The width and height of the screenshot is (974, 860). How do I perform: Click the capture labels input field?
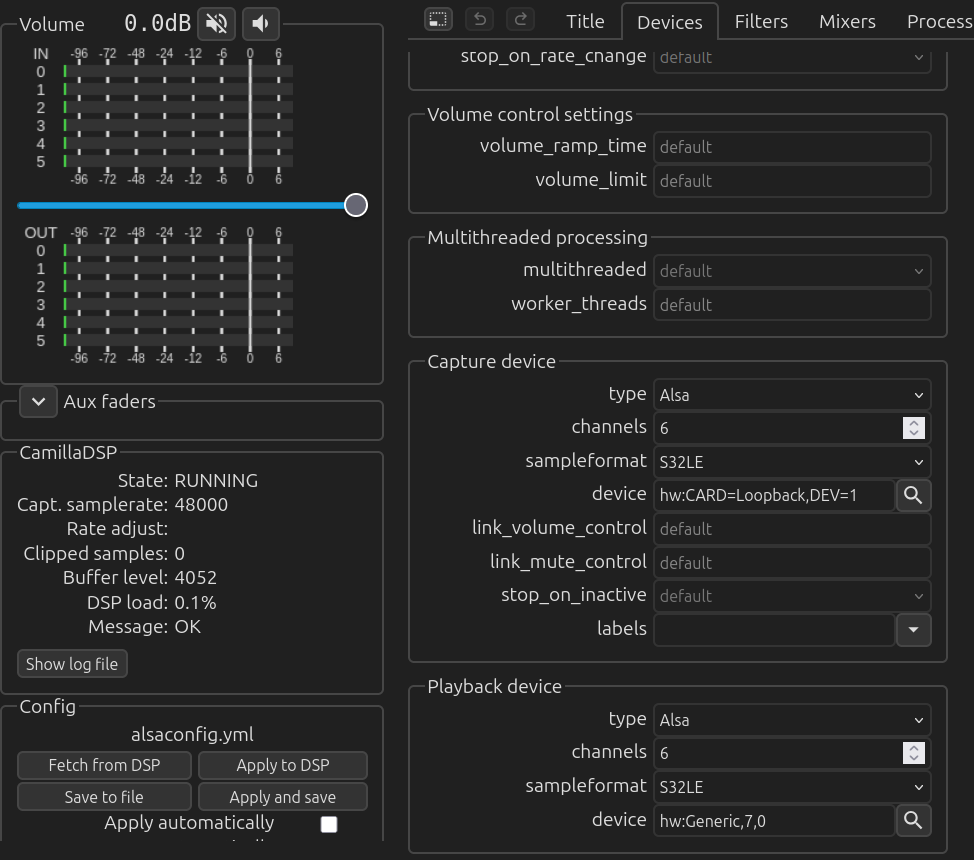pos(774,630)
